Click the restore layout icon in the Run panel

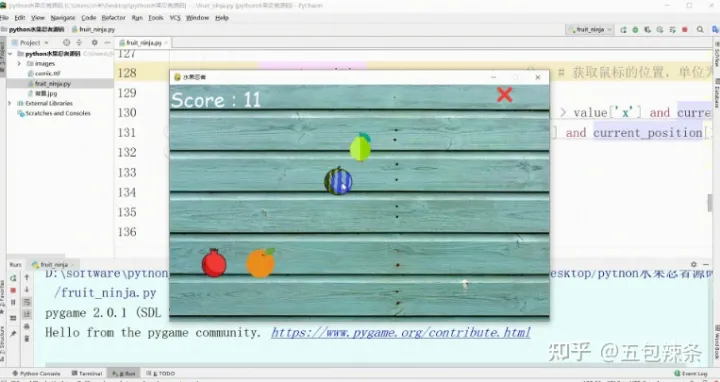tap(13, 318)
